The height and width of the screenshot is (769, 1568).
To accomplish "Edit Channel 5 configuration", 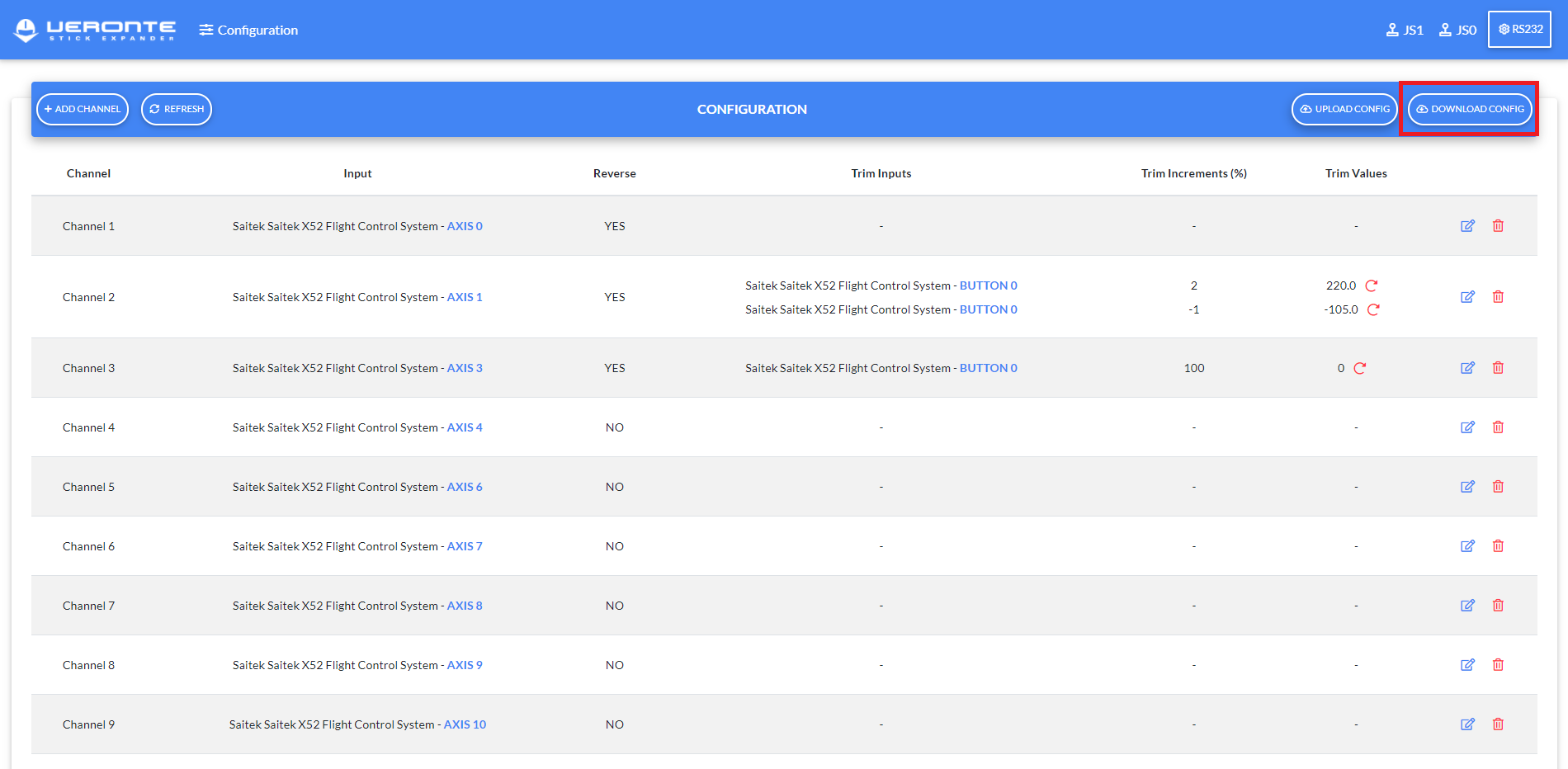I will pos(1467,487).
